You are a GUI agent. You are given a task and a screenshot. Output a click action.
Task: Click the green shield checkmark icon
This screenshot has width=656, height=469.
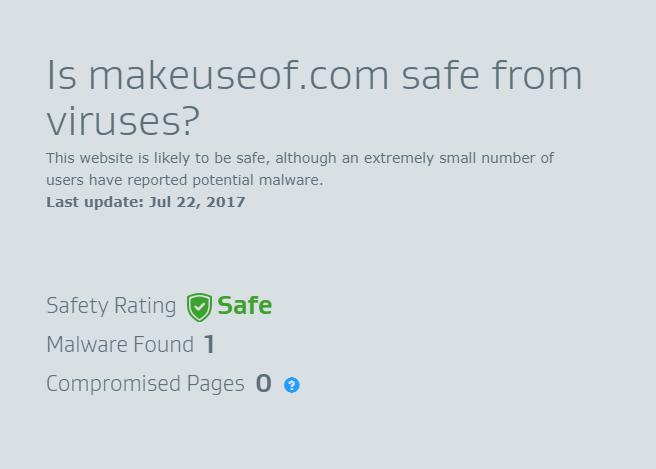(199, 307)
